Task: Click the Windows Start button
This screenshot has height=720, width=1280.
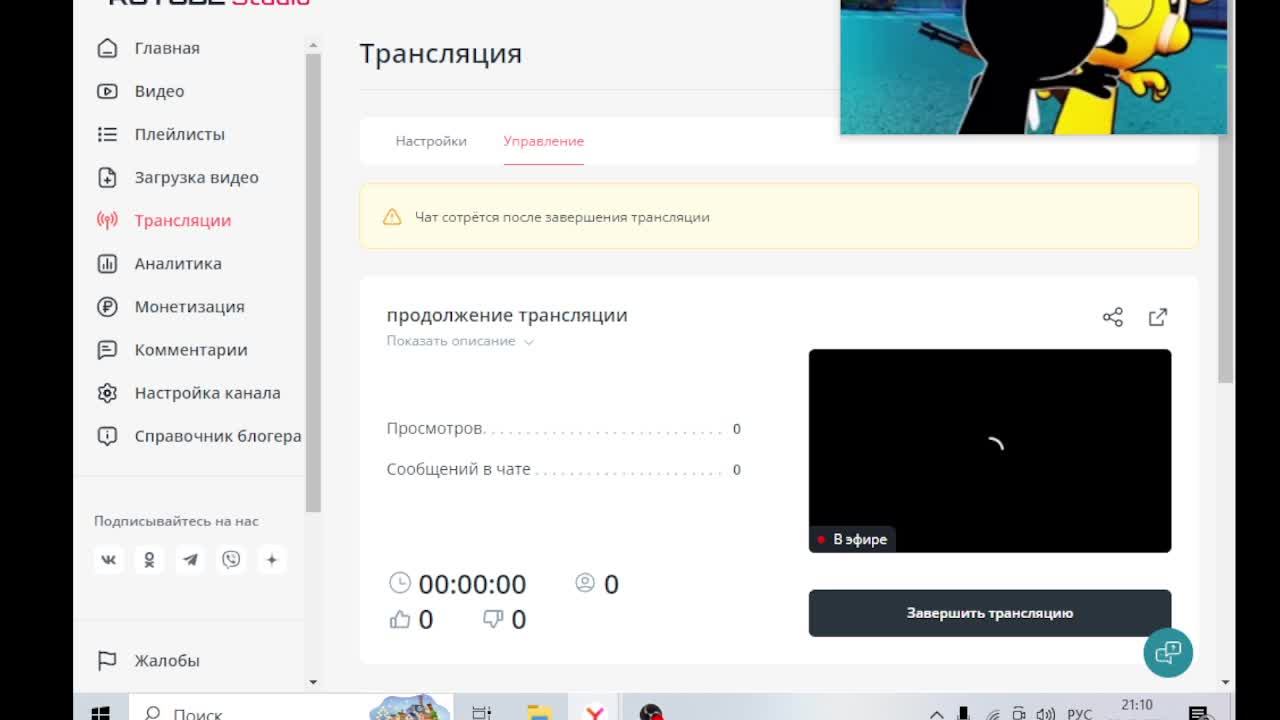Action: pos(101,713)
